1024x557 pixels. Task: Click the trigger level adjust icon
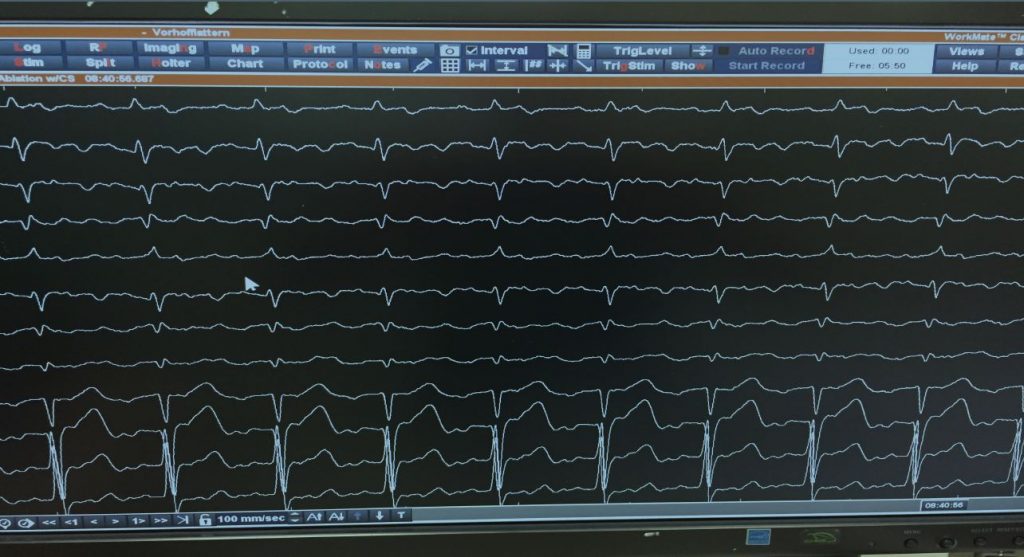point(702,50)
